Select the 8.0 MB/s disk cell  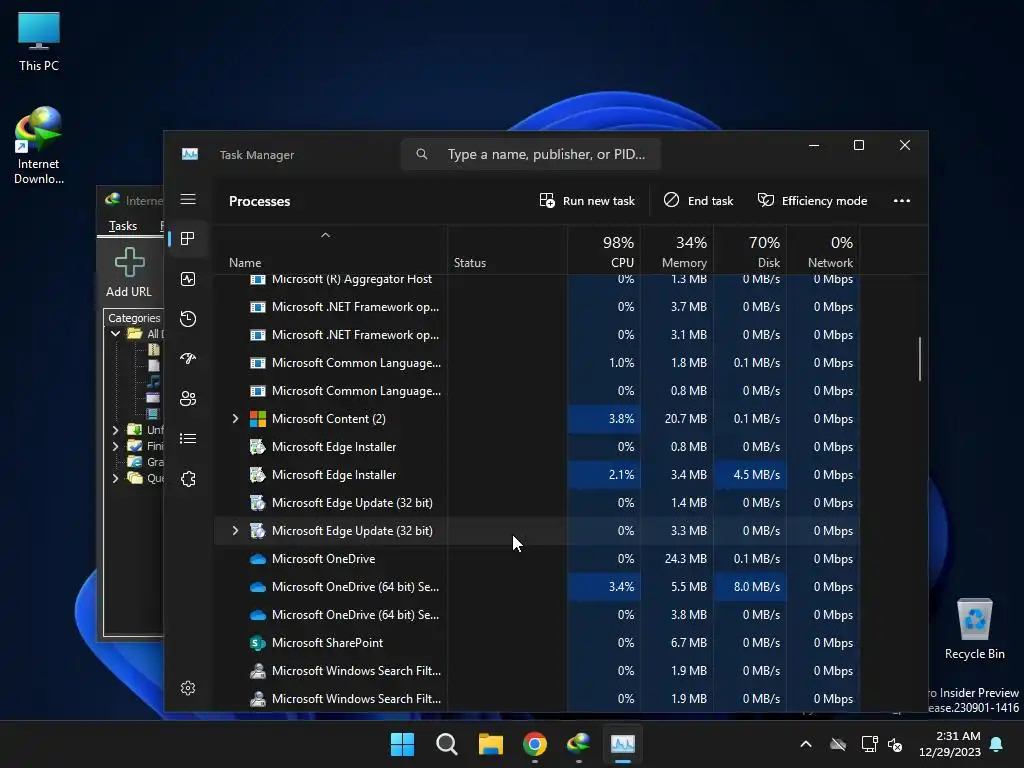click(x=750, y=587)
